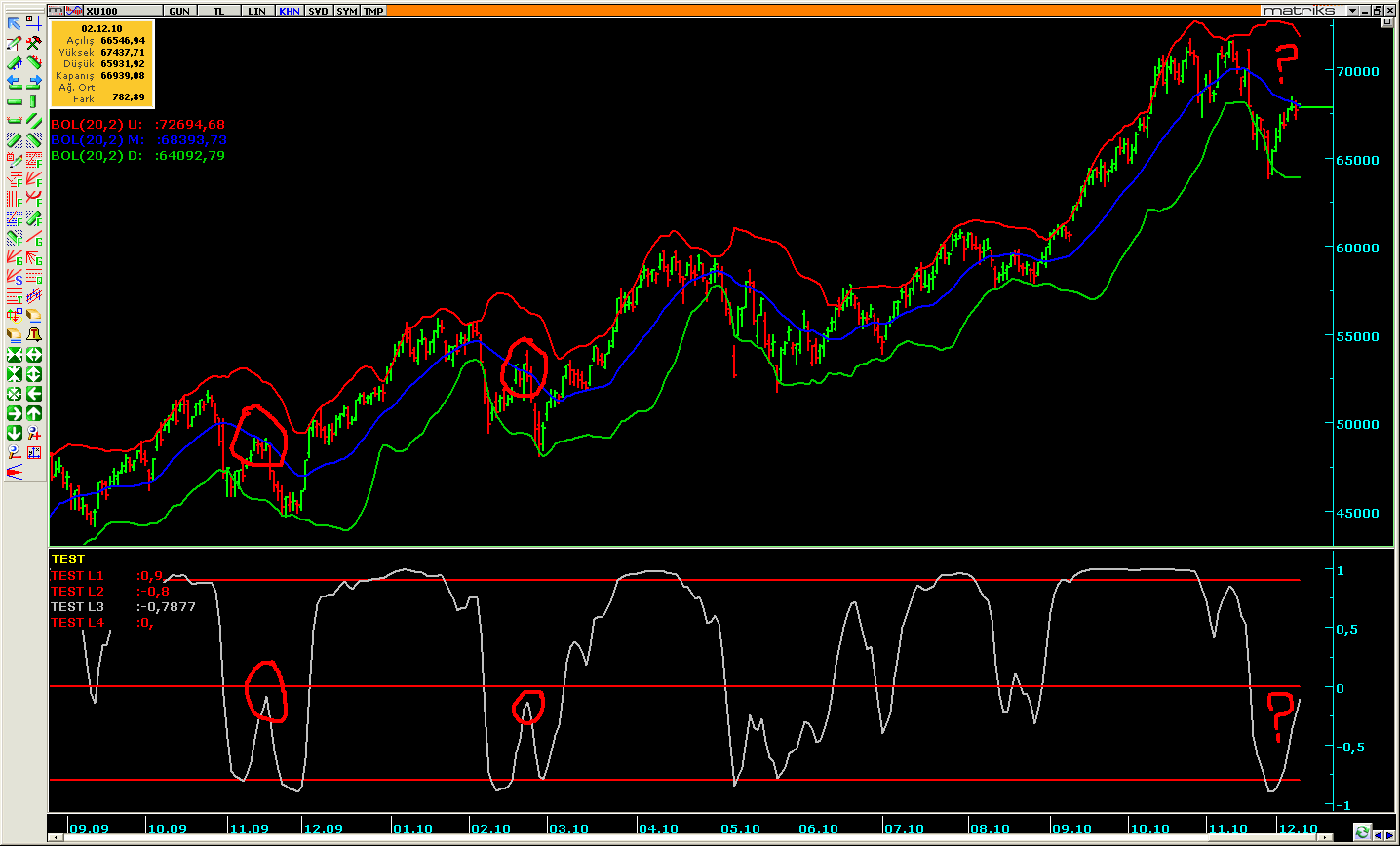
Task: Toggle the TL currency button
Action: click(218, 11)
